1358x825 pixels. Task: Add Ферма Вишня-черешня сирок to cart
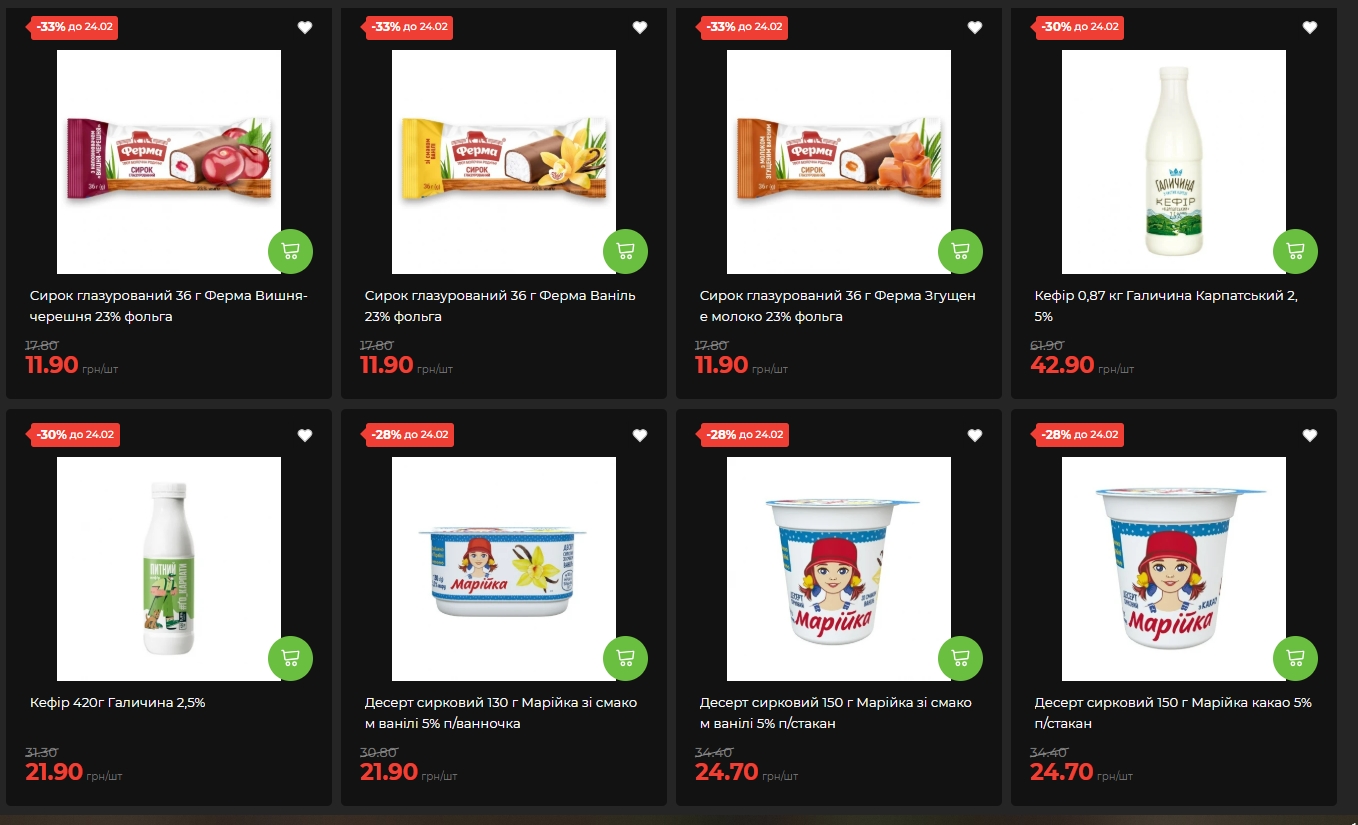coord(290,251)
